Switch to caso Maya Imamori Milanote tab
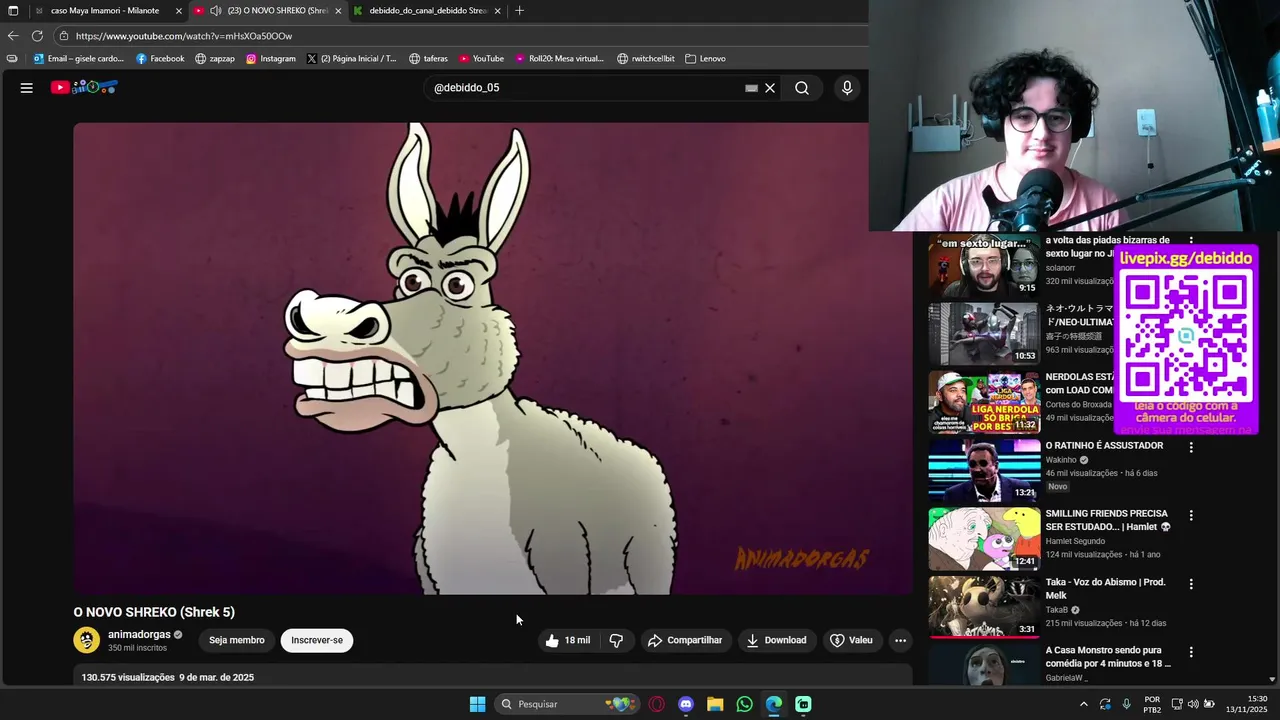Image resolution: width=1280 pixels, height=720 pixels. pos(105,11)
